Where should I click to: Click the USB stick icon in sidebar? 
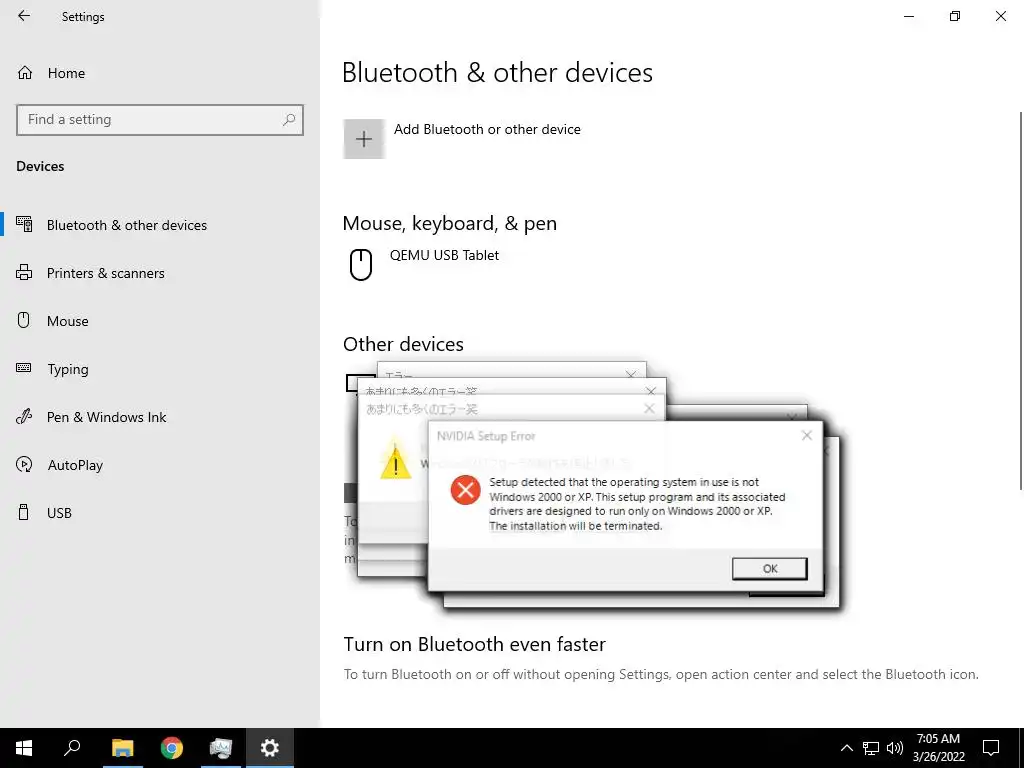click(24, 512)
